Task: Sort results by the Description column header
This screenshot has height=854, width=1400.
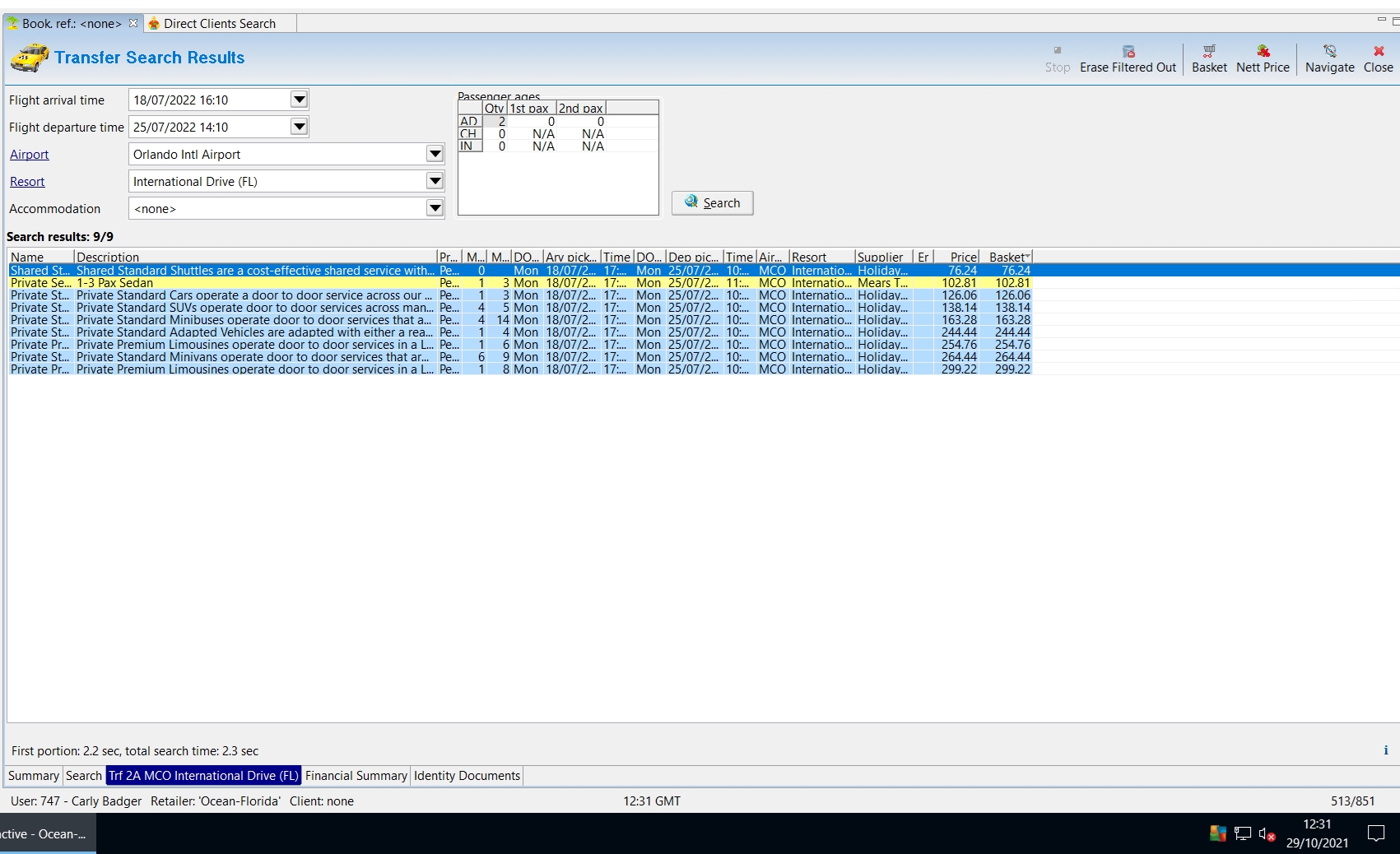Action: pos(255,257)
